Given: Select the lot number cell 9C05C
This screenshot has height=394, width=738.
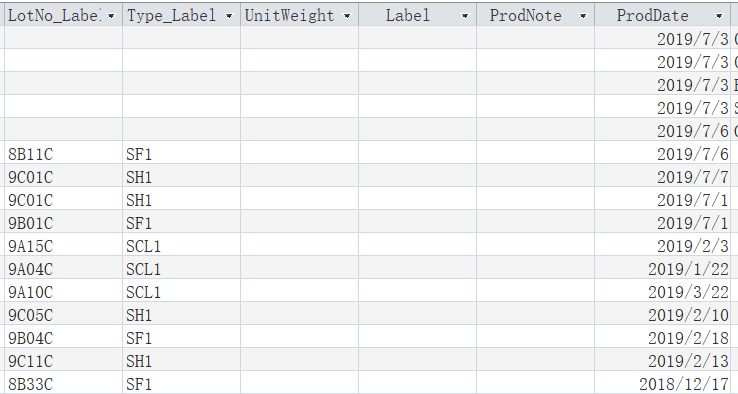Looking at the screenshot, I should (x=64, y=315).
